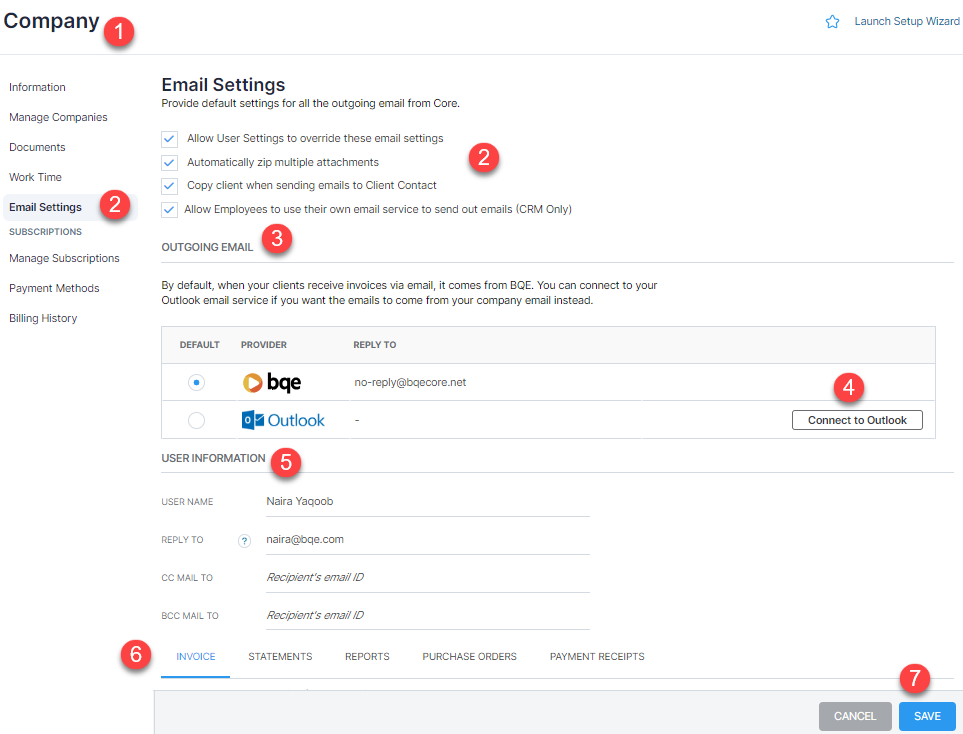Toggle Allow User Settings override checkbox

(x=170, y=139)
